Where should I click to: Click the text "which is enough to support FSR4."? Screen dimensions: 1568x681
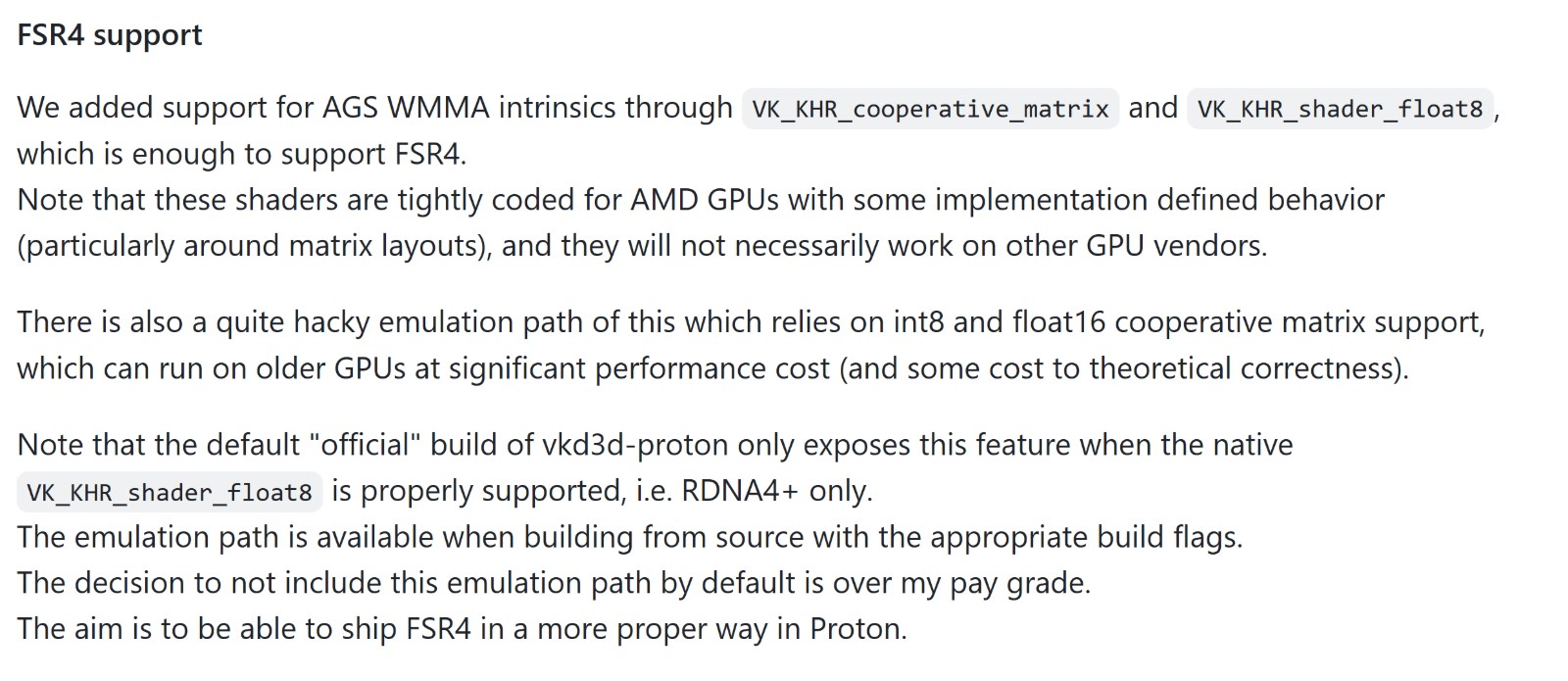(x=241, y=154)
